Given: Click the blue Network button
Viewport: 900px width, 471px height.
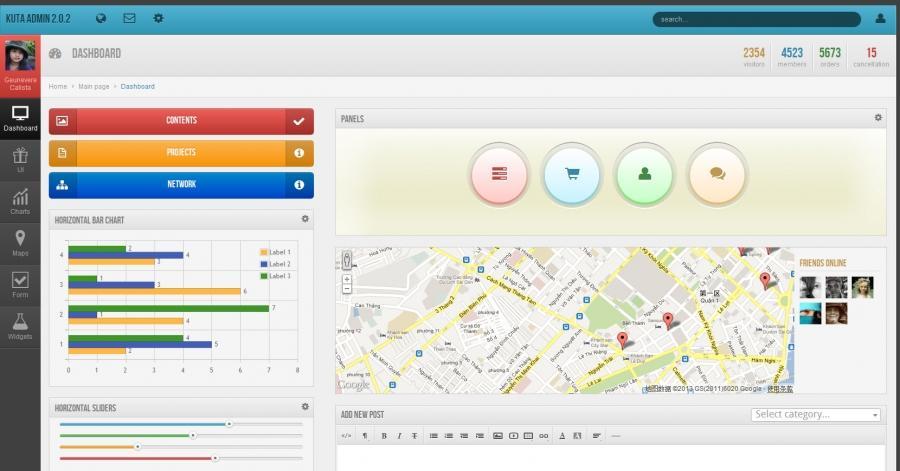Looking at the screenshot, I should [x=181, y=185].
